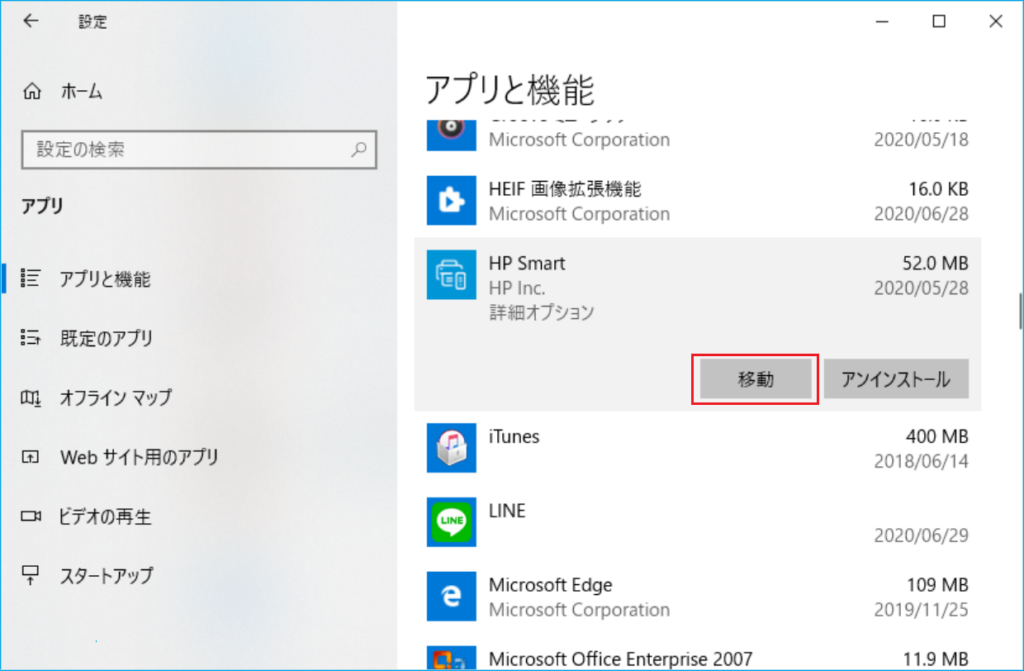Select the Microsoft Edge entry name
This screenshot has height=671, width=1024.
[x=551, y=585]
